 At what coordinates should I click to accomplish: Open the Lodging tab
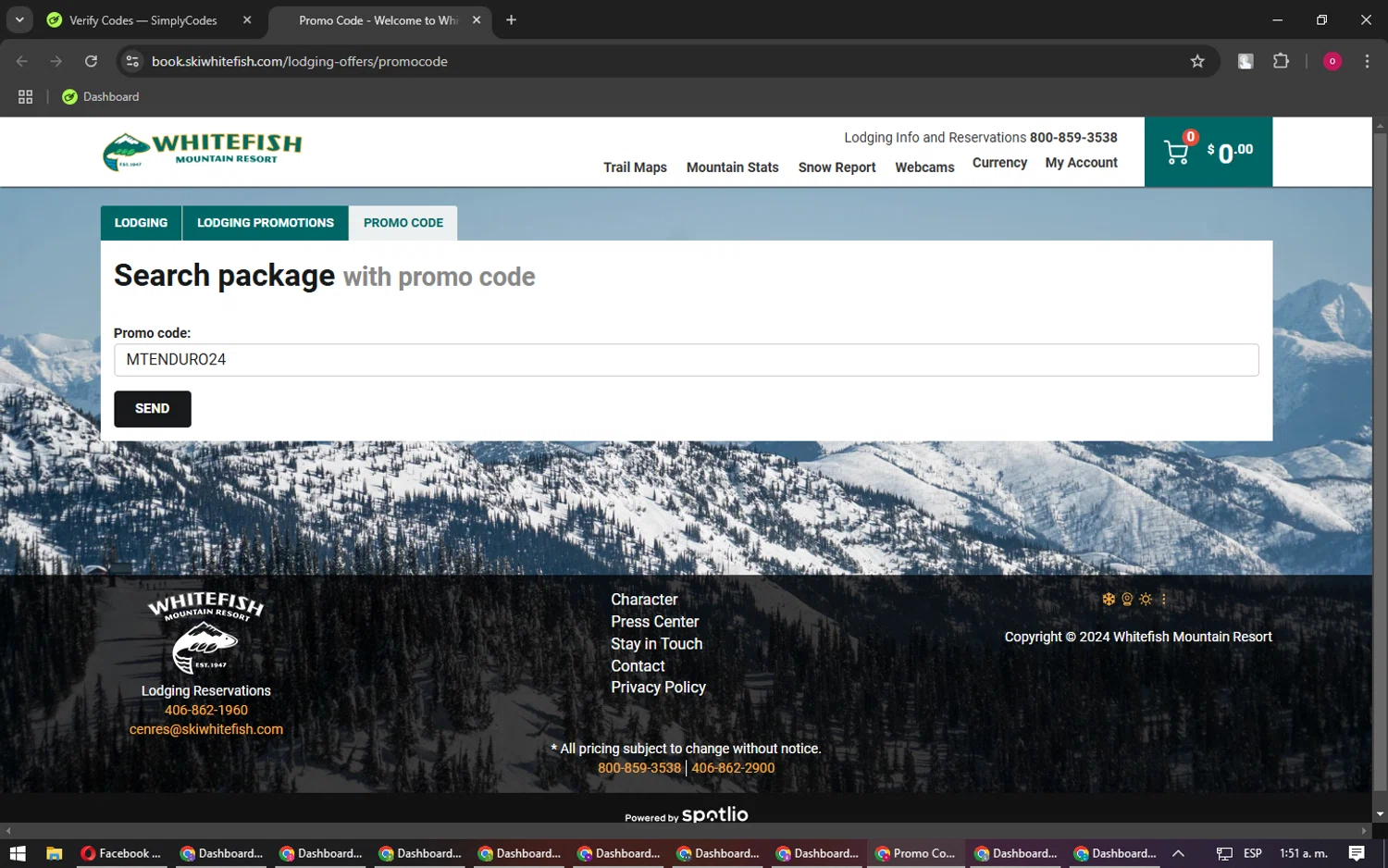click(x=141, y=223)
